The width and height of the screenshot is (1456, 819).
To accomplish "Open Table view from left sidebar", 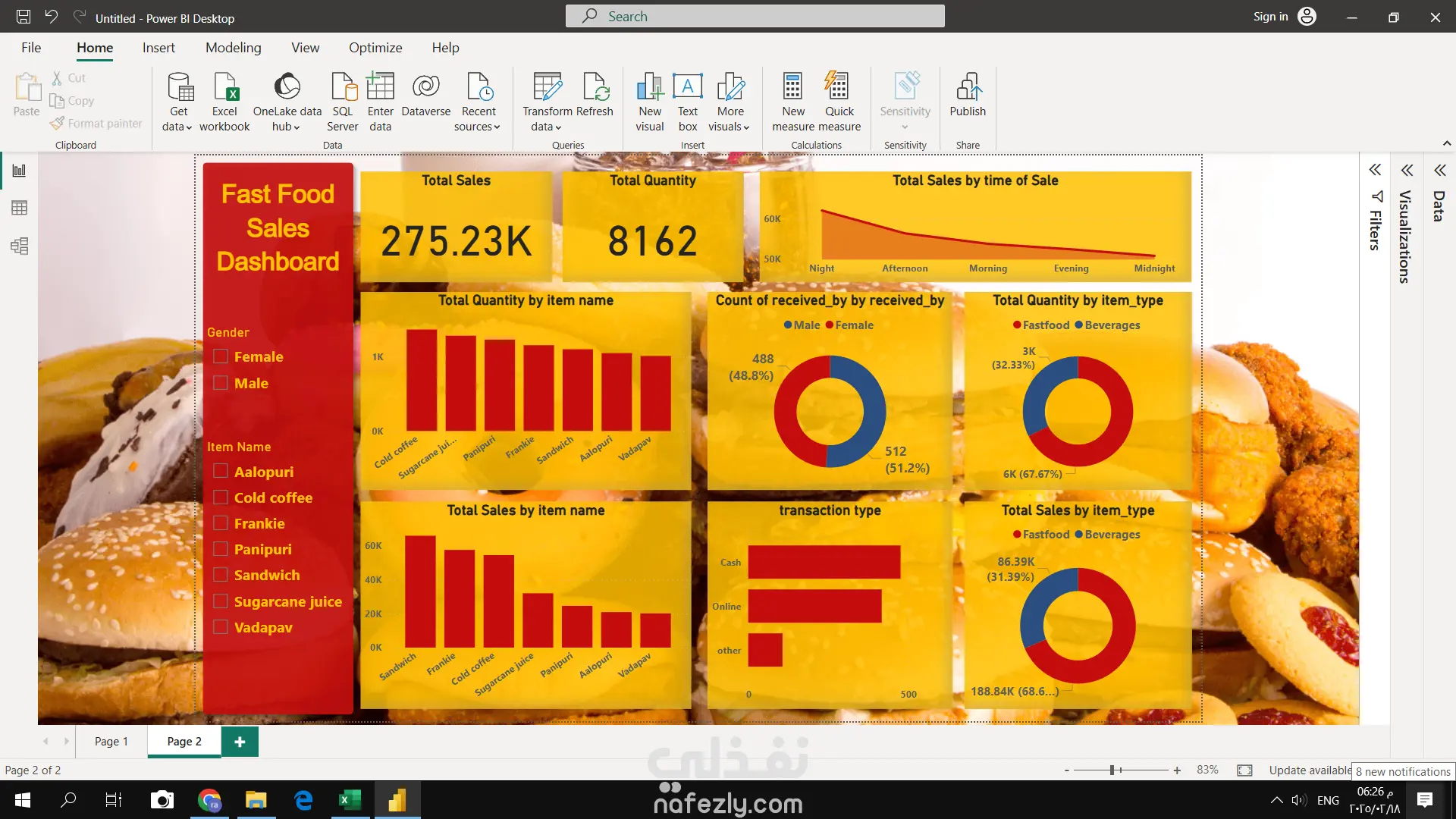I will tap(19, 208).
